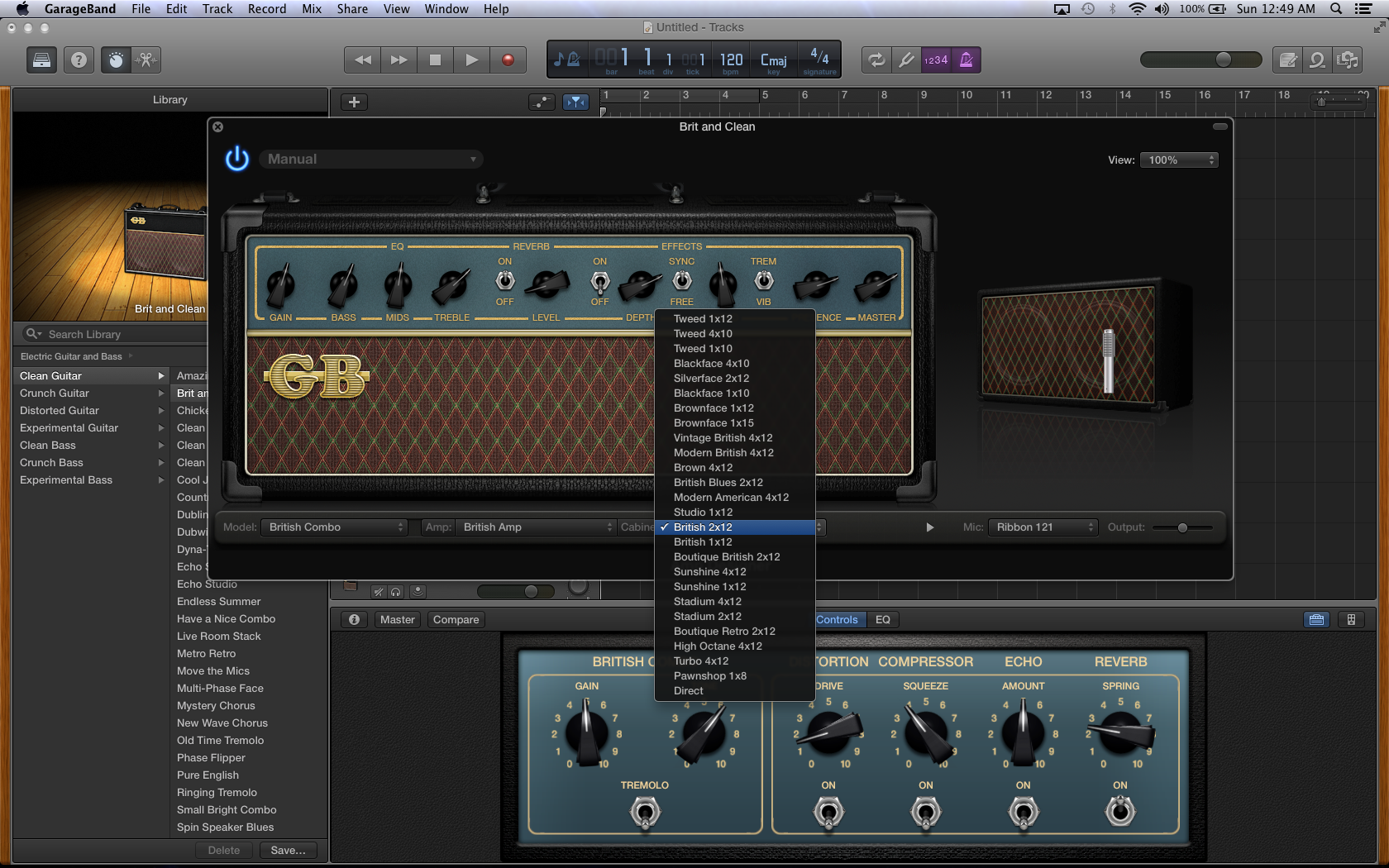Screen dimensions: 1389x868
Task: Toggle the Reverb ON/OFF switch on amp
Action: click(504, 281)
